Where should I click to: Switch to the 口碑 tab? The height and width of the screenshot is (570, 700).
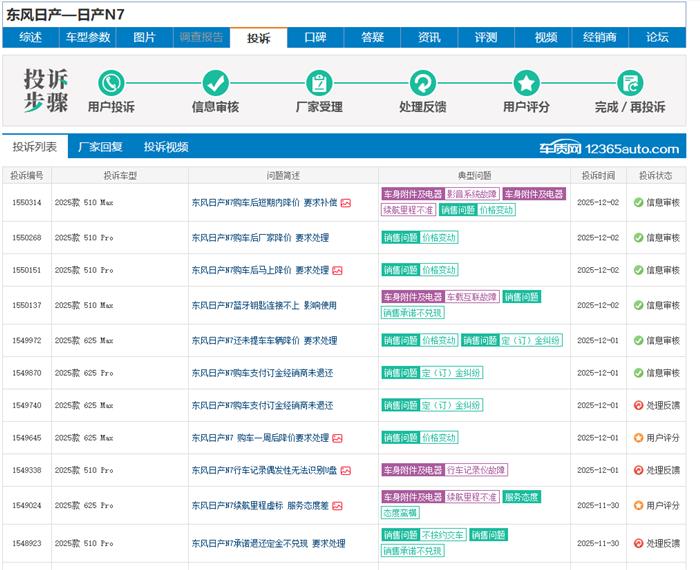tap(315, 37)
